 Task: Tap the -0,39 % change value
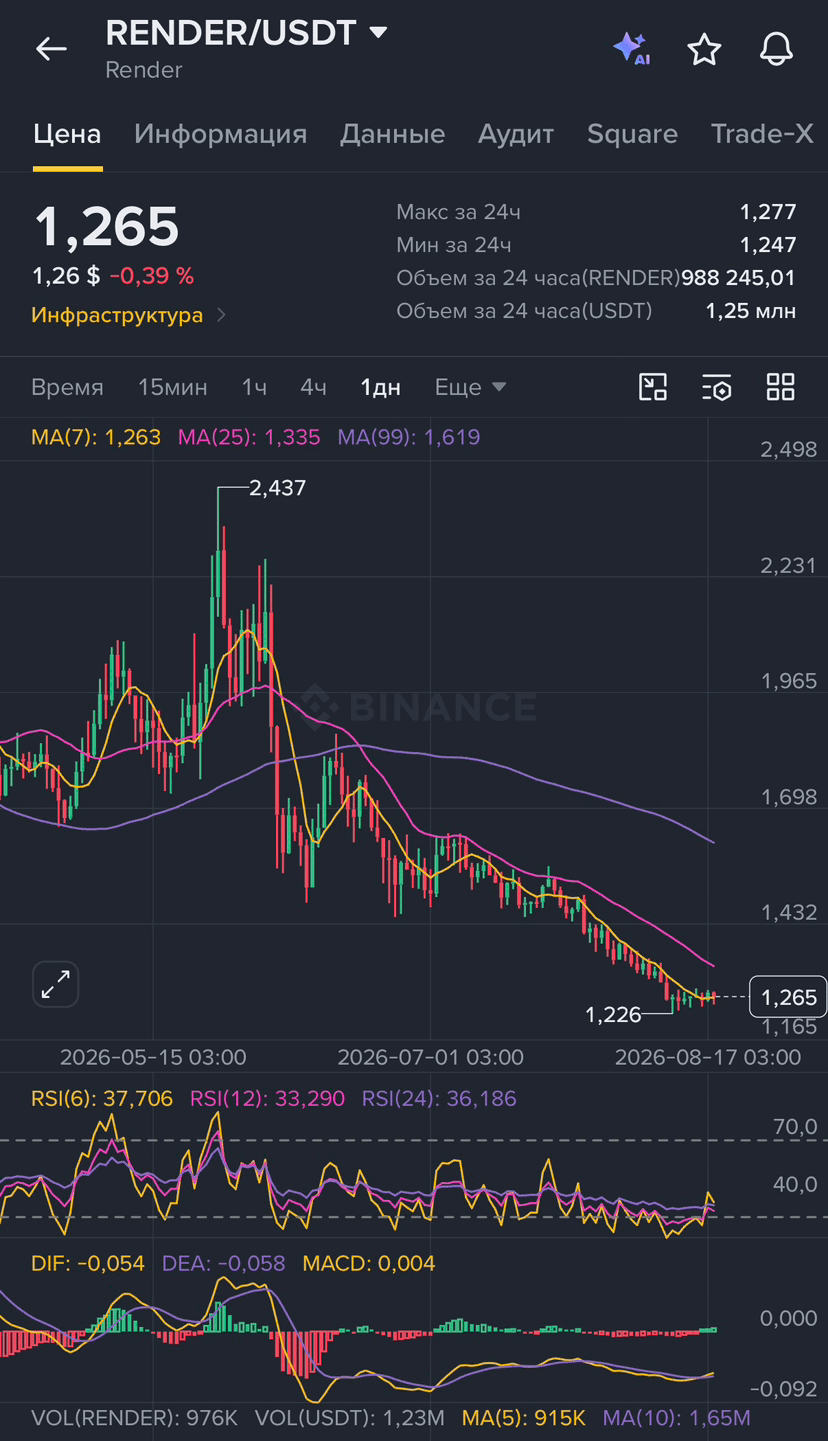pos(152,276)
